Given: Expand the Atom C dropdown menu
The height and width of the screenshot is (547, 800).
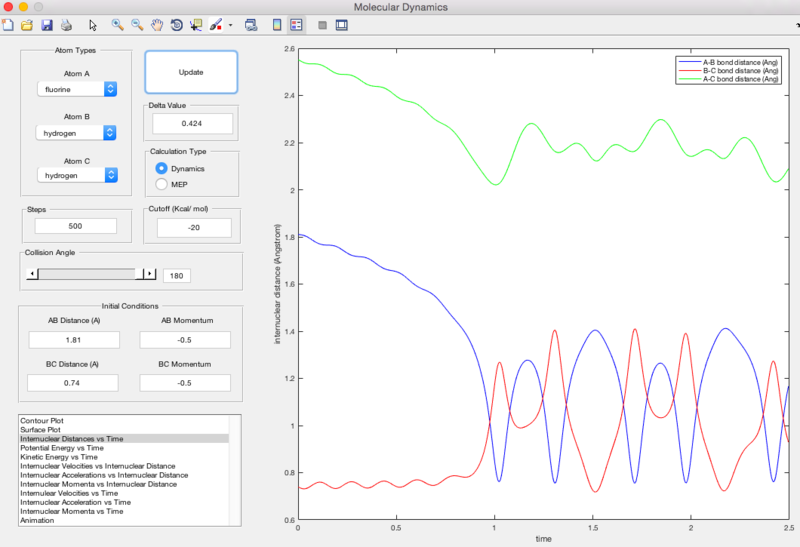Looking at the screenshot, I should 78,176.
